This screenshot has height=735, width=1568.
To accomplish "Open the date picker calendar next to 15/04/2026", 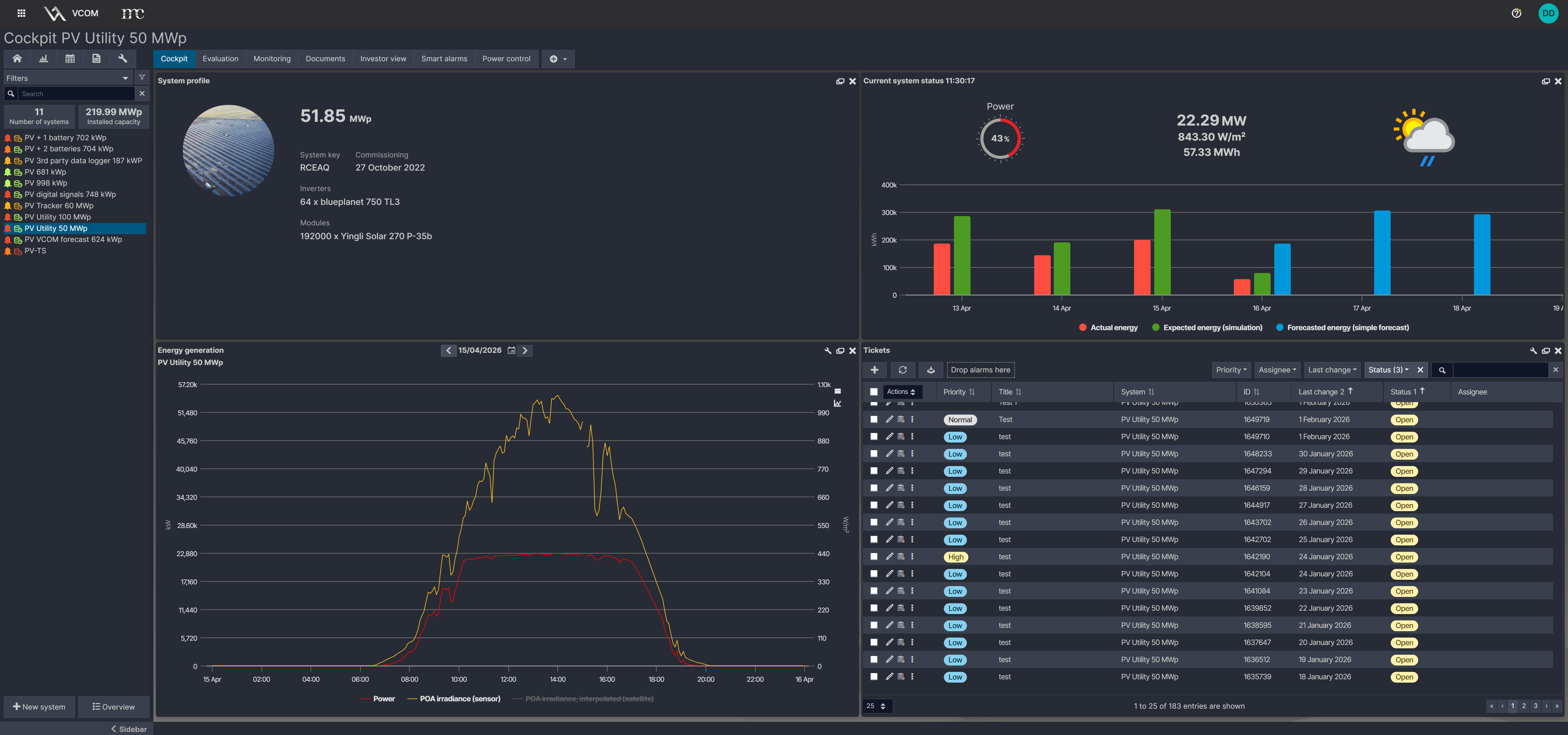I will 511,350.
